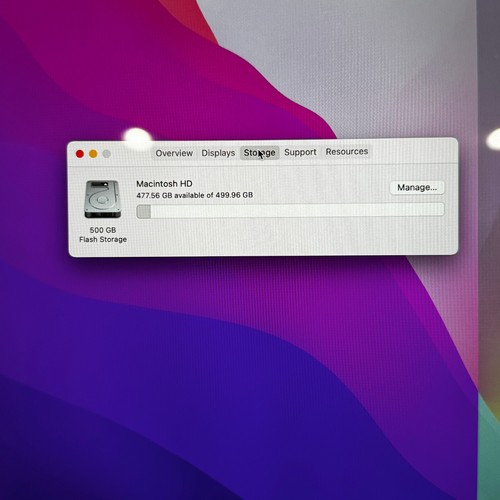This screenshot has width=500, height=500.
Task: Open the Resources tab
Action: (x=347, y=151)
